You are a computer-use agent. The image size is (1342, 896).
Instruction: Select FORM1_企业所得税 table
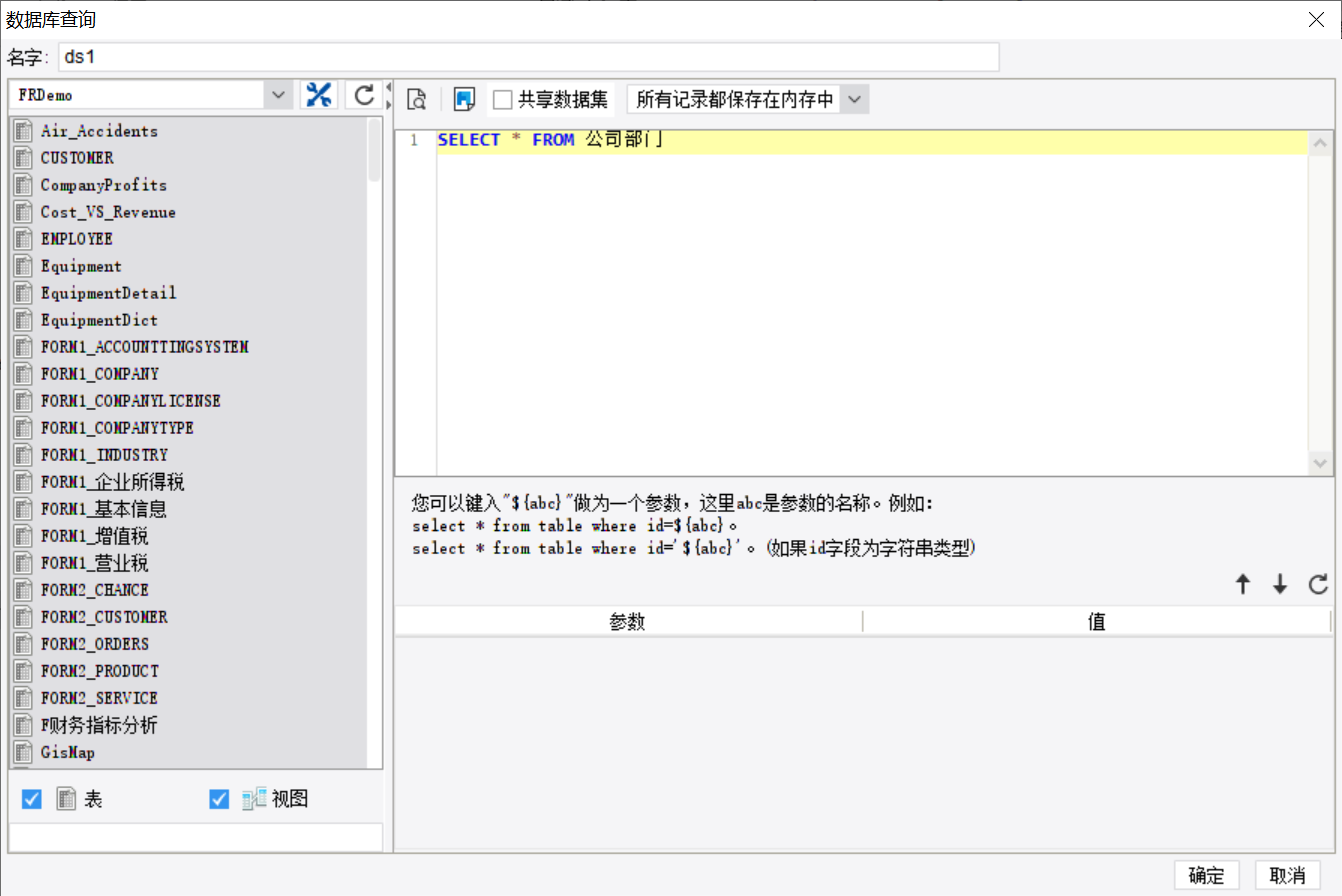113,482
